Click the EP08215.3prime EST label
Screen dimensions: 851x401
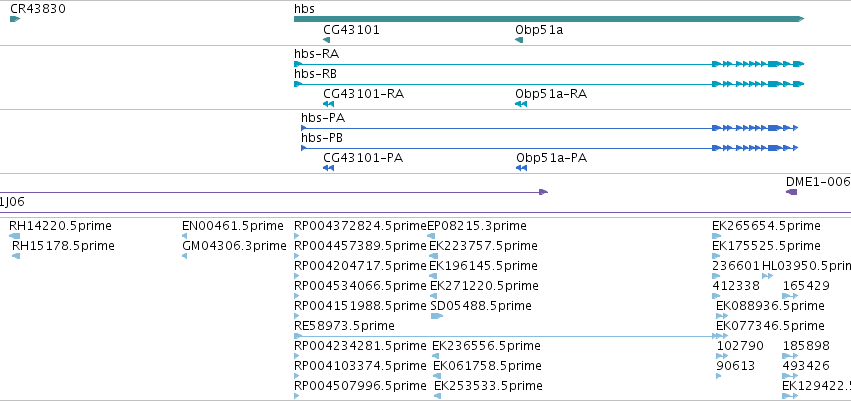tap(477, 226)
